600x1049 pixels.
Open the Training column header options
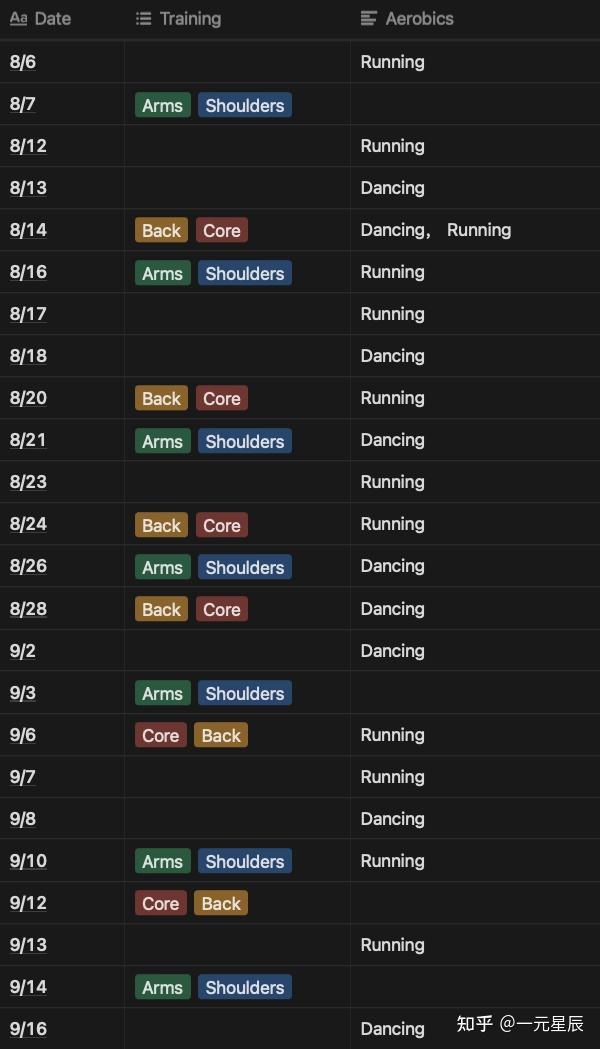pyautogui.click(x=190, y=19)
